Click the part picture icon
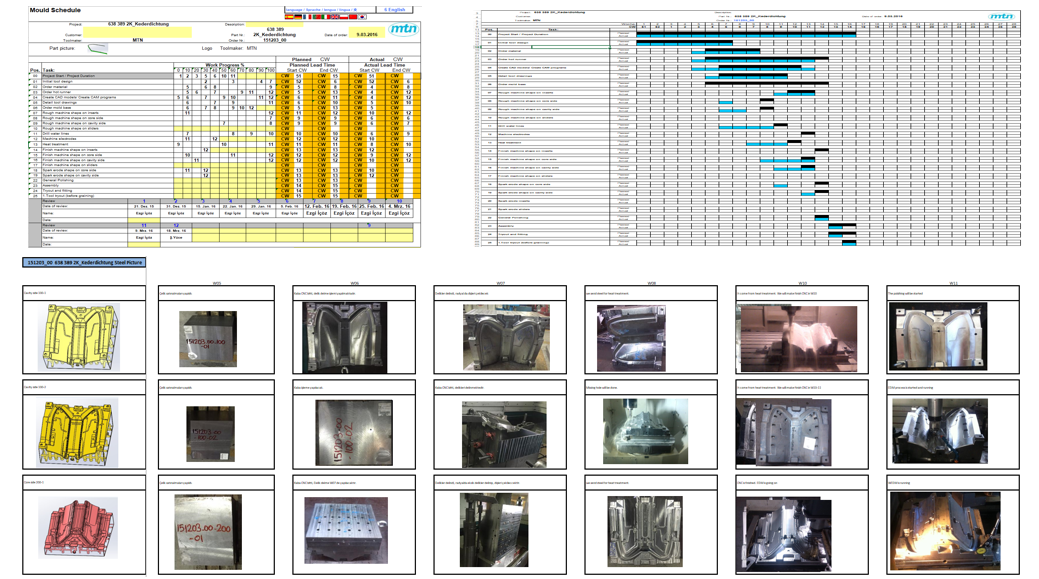The height and width of the screenshot is (579, 1039). 97,47
